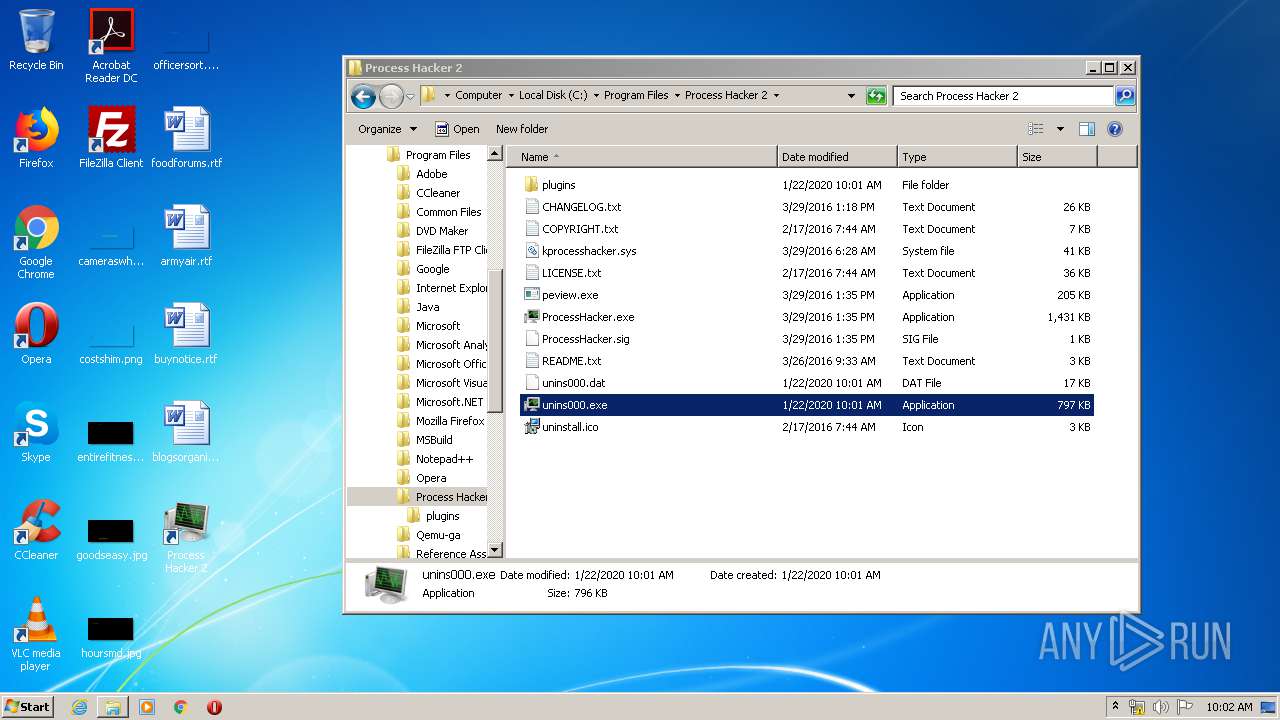This screenshot has width=1280, height=720.
Task: Select goodseasy.jpg desktop file
Action: [111, 536]
